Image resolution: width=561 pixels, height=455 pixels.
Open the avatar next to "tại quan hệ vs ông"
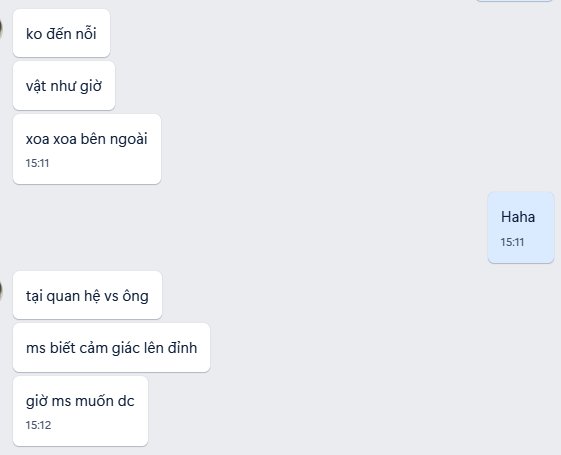[1, 291]
